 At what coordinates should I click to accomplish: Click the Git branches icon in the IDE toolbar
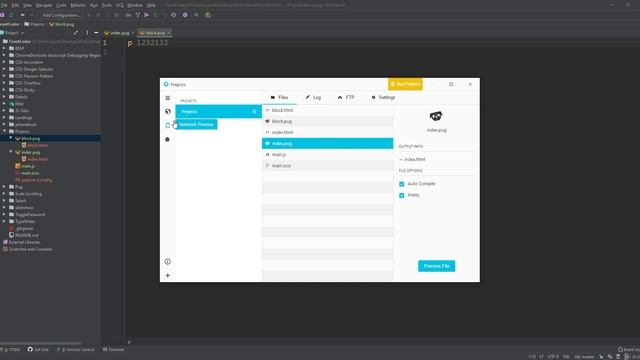(138, 15)
